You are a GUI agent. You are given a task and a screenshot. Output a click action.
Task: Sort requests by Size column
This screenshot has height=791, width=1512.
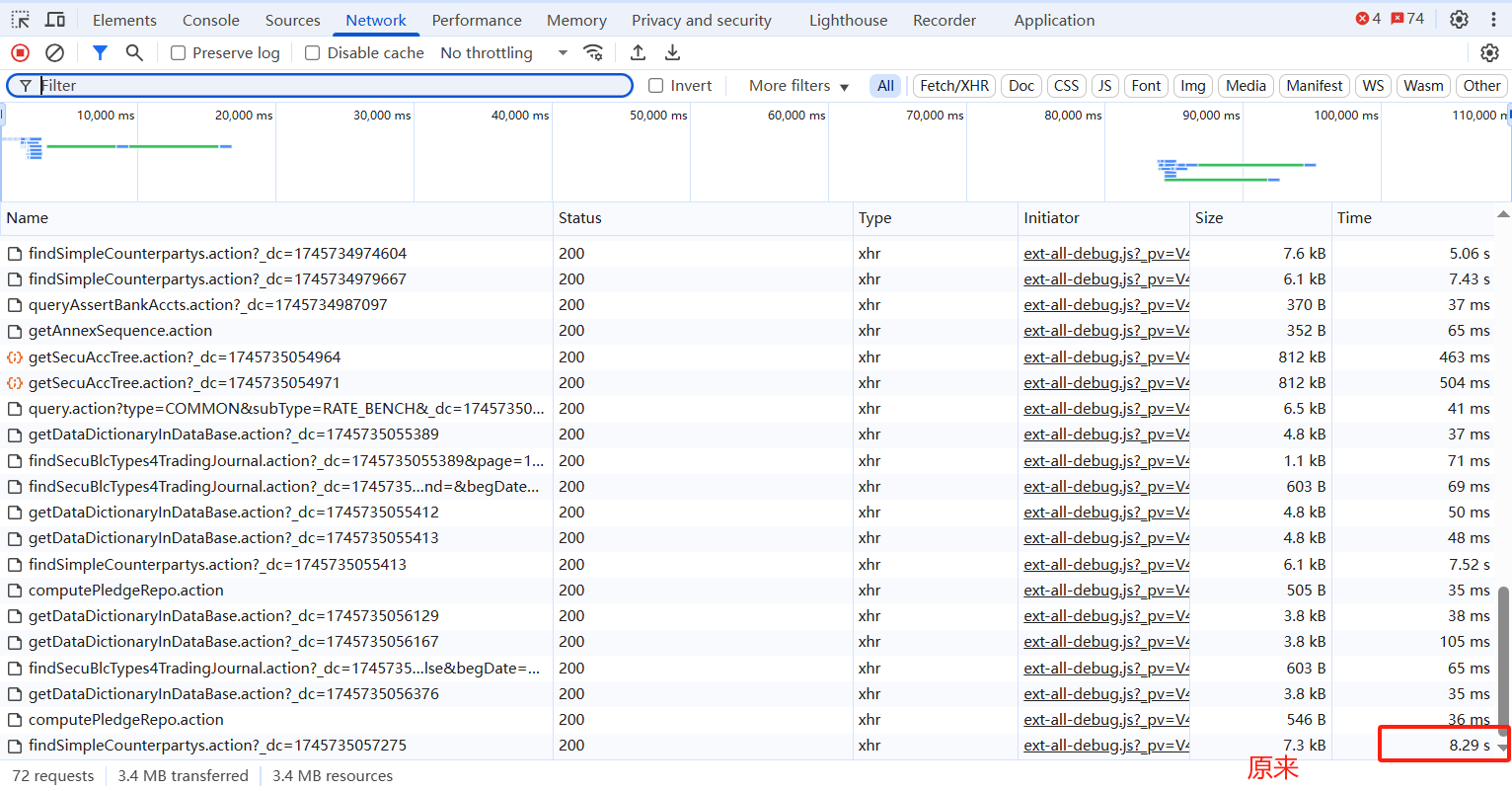pos(1260,218)
